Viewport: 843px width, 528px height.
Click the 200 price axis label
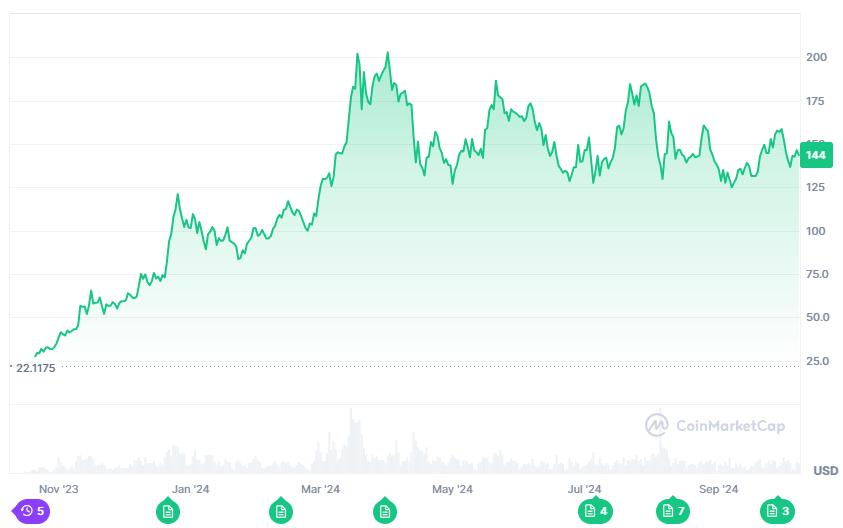tap(816, 58)
